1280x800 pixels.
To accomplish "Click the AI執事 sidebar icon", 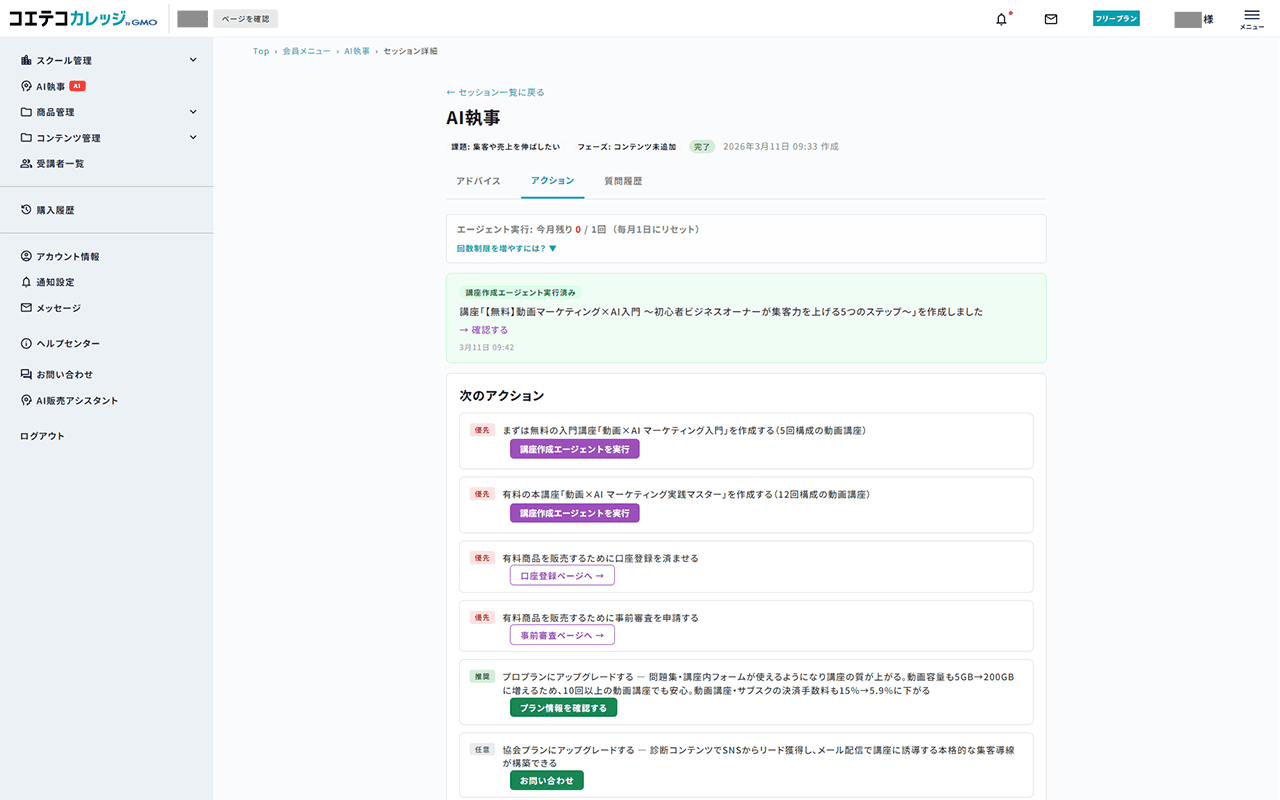I will coord(27,87).
